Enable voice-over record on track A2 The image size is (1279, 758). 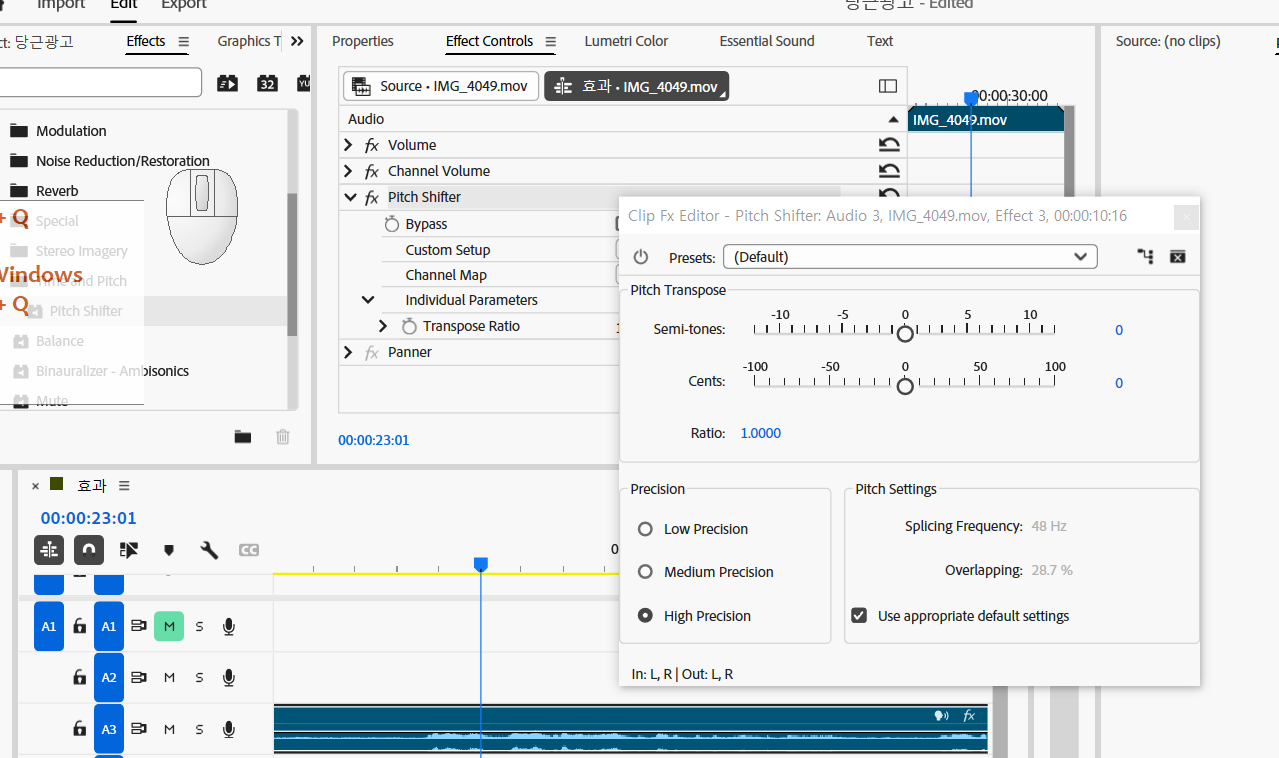tap(229, 678)
